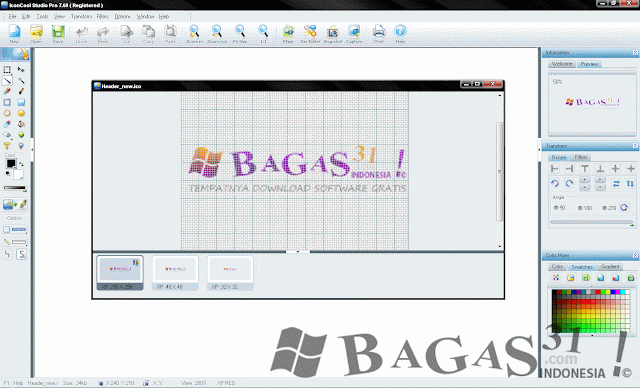Collapse the Information panel
Viewport: 640px width, 388px height.
[635, 52]
